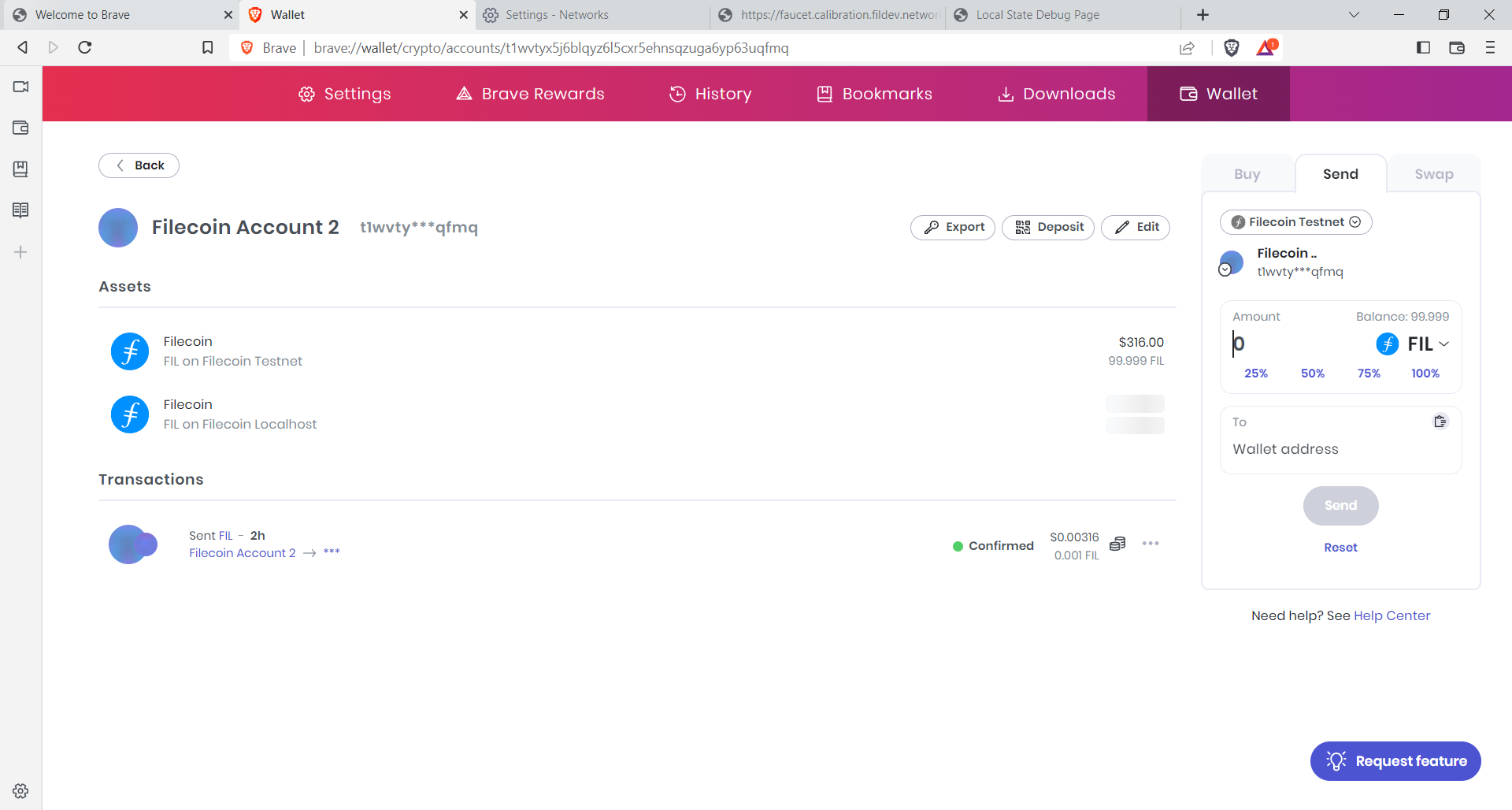Click the plus icon to add sidebar item
Screen dimensions: 1512x810
click(20, 251)
